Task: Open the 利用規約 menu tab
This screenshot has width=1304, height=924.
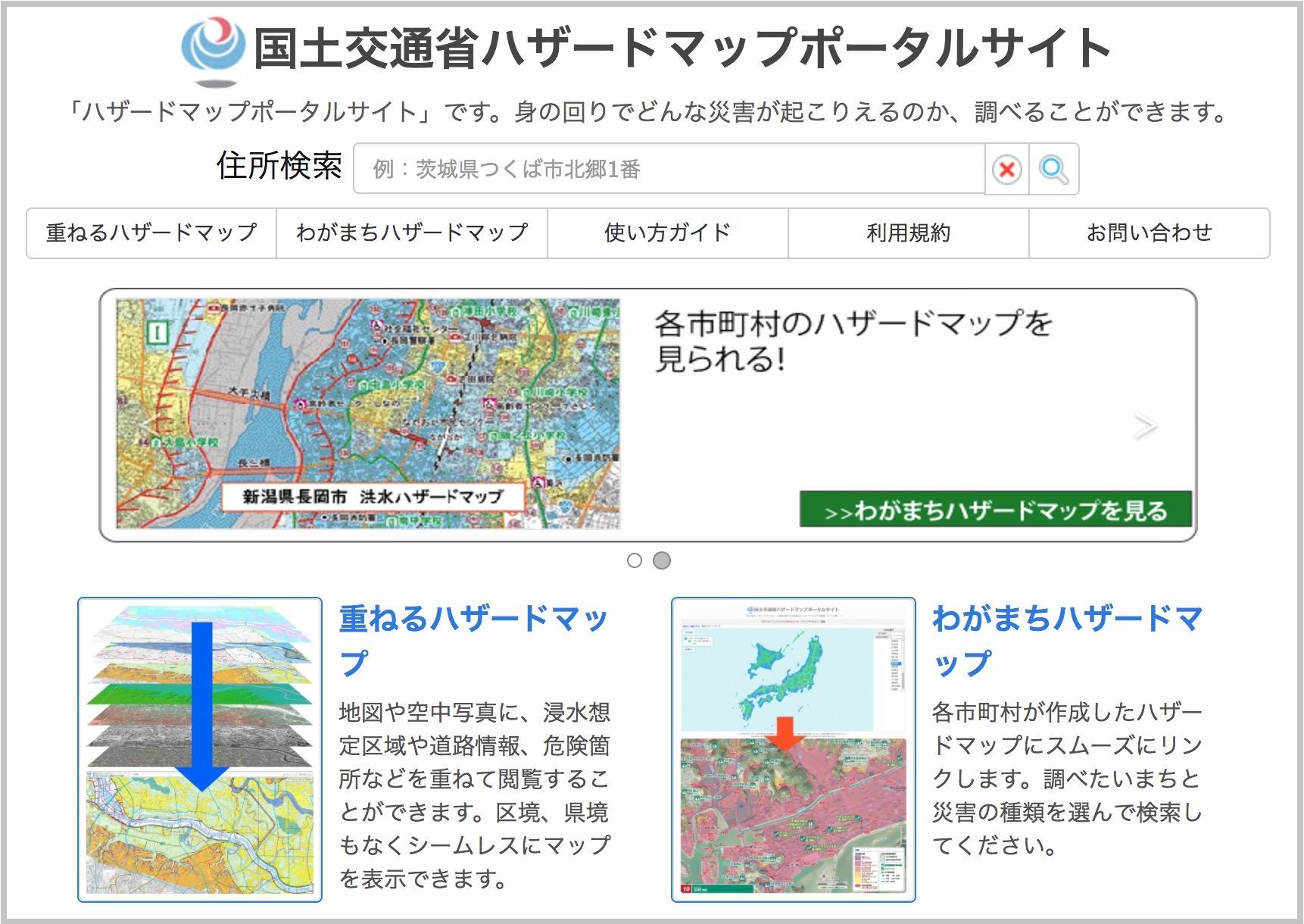Action: pos(909,233)
